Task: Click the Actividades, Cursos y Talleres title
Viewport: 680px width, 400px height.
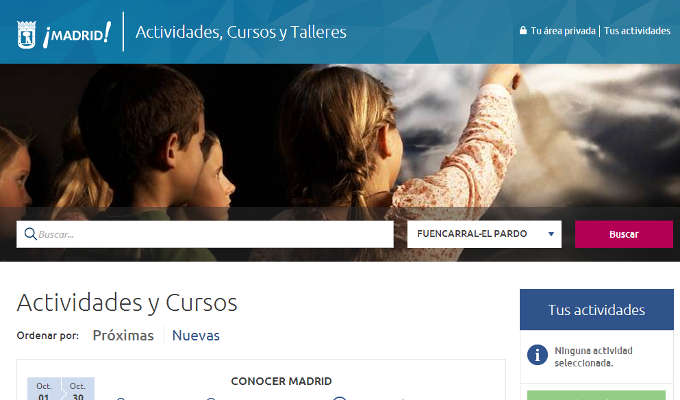Action: 241,33
